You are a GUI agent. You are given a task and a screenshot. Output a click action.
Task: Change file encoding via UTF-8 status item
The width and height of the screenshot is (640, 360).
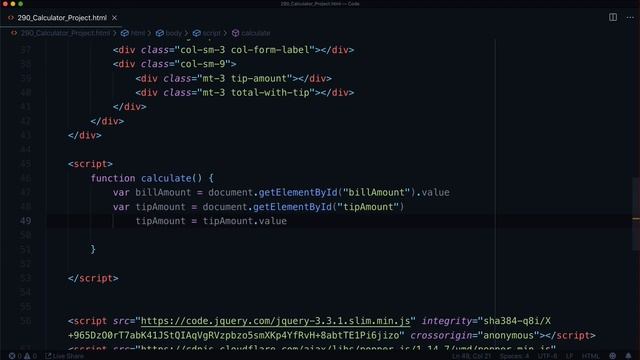tap(547, 356)
